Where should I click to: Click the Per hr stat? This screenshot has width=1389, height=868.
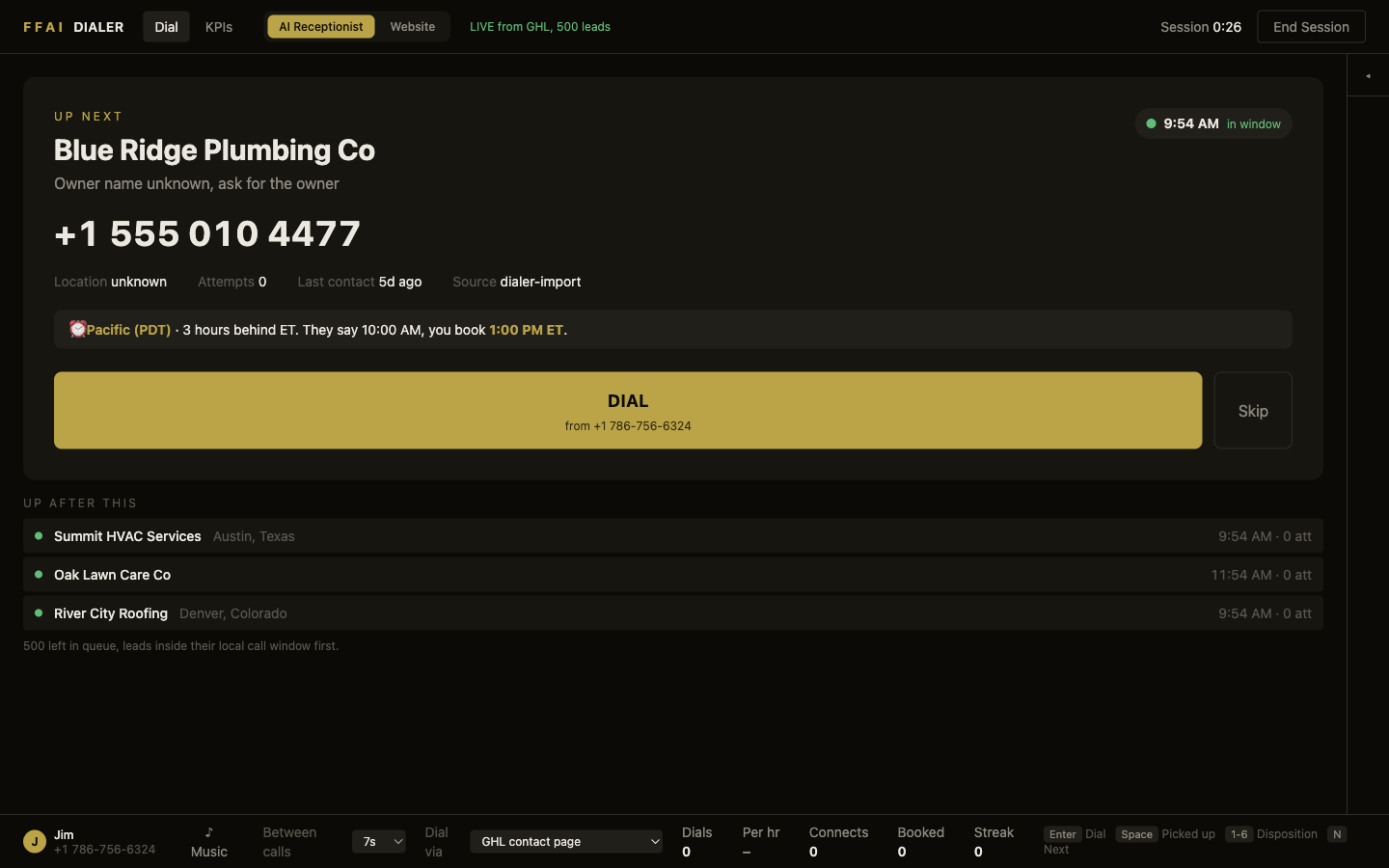click(x=761, y=842)
